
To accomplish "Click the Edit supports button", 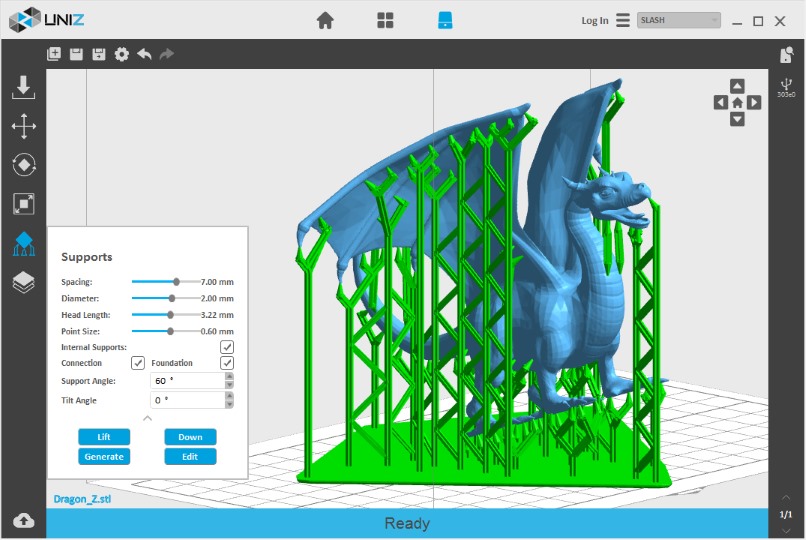I will click(190, 456).
